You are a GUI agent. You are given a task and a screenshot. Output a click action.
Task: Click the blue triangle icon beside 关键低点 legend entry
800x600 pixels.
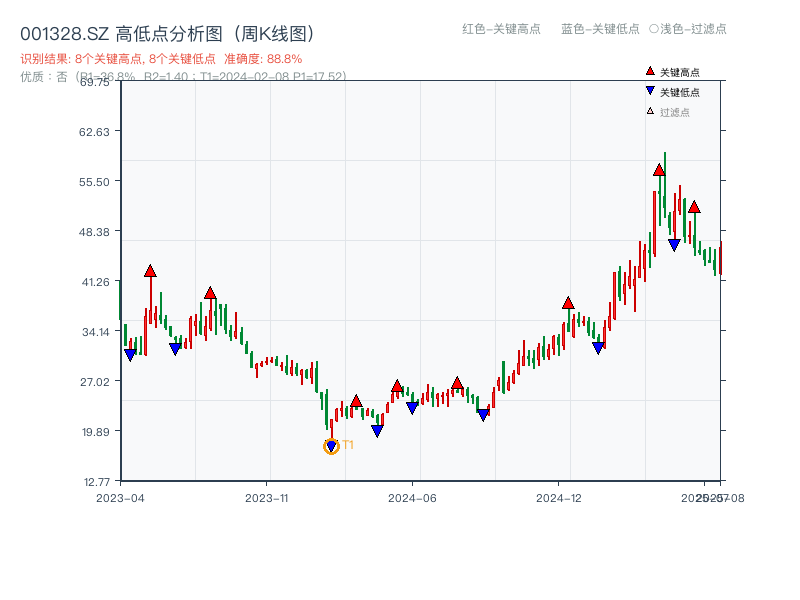click(x=650, y=90)
